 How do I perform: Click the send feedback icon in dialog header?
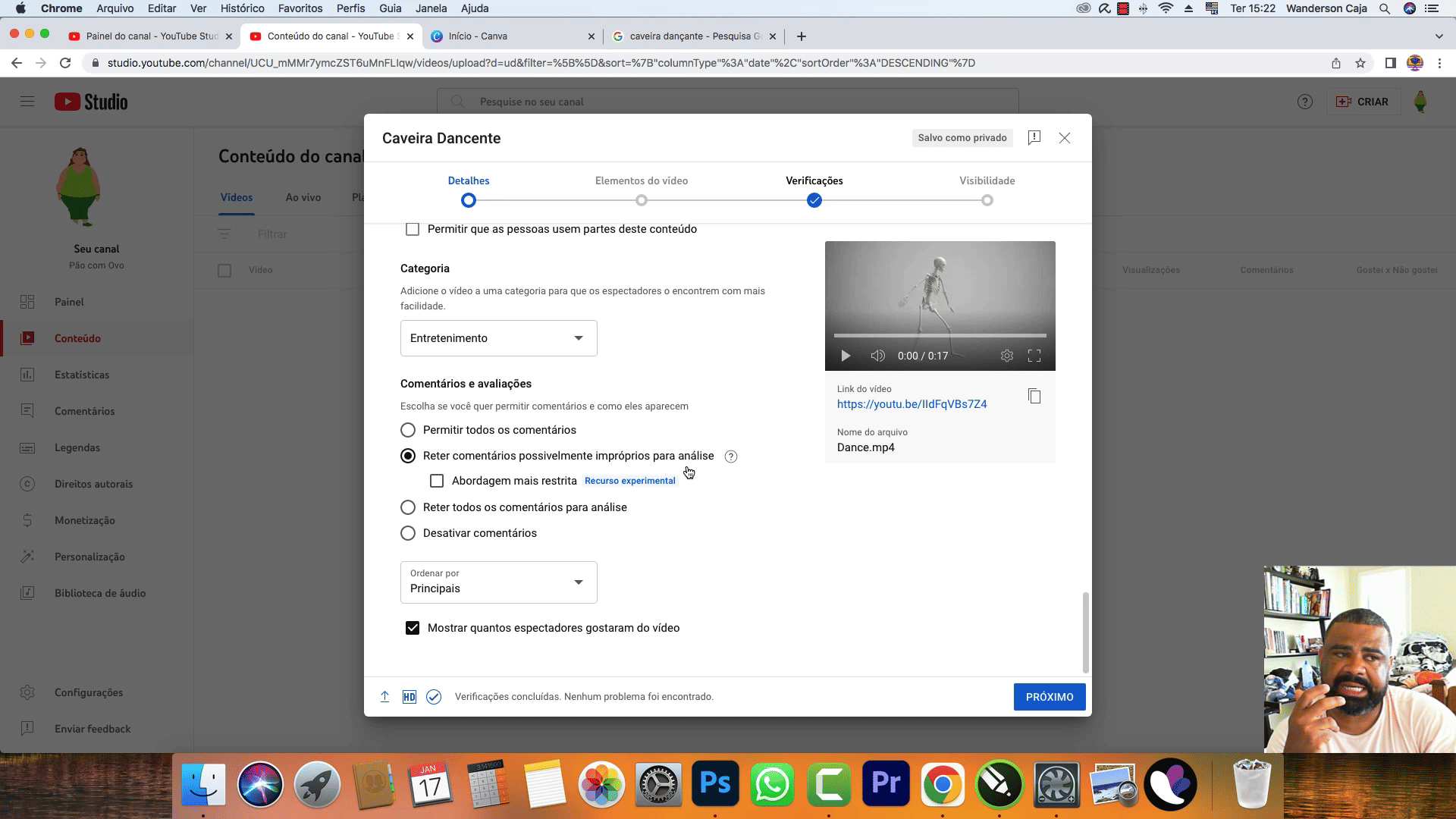pos(1034,137)
